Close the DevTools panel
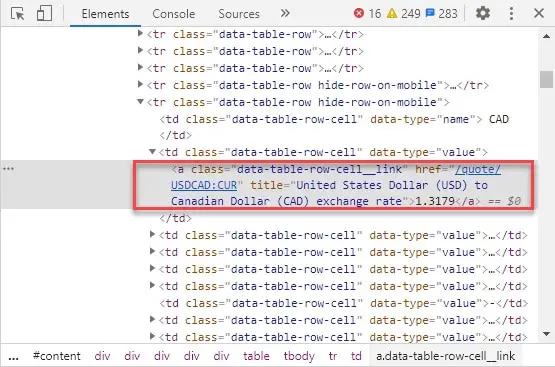The height and width of the screenshot is (367, 555). tap(539, 13)
